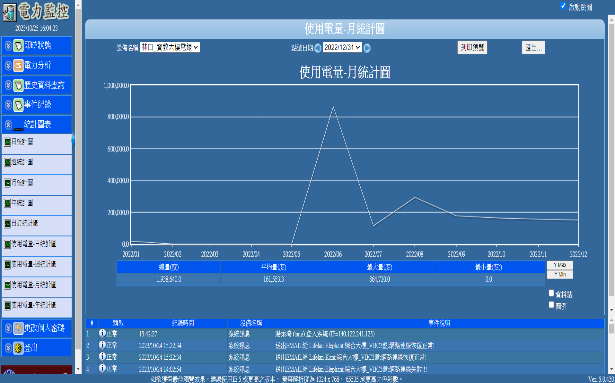Click the Y Min button
This screenshot has width=615, height=383.
click(560, 274)
